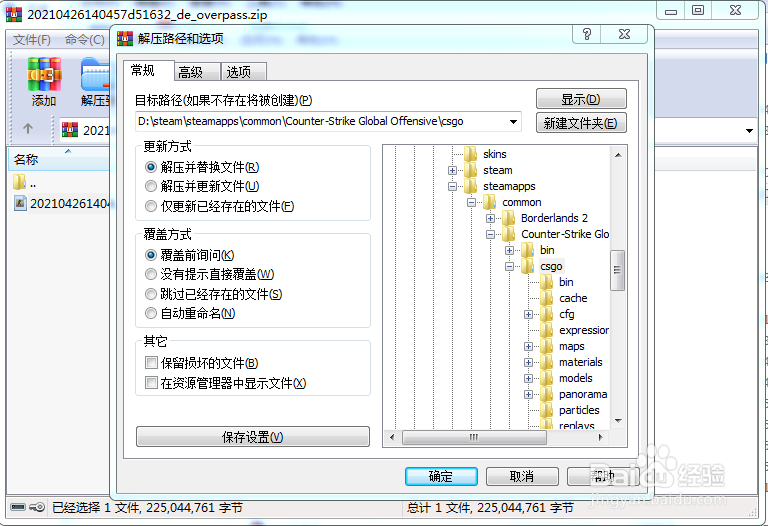Click the dialog help question mark icon
Screen dimensions: 768x526
point(587,34)
